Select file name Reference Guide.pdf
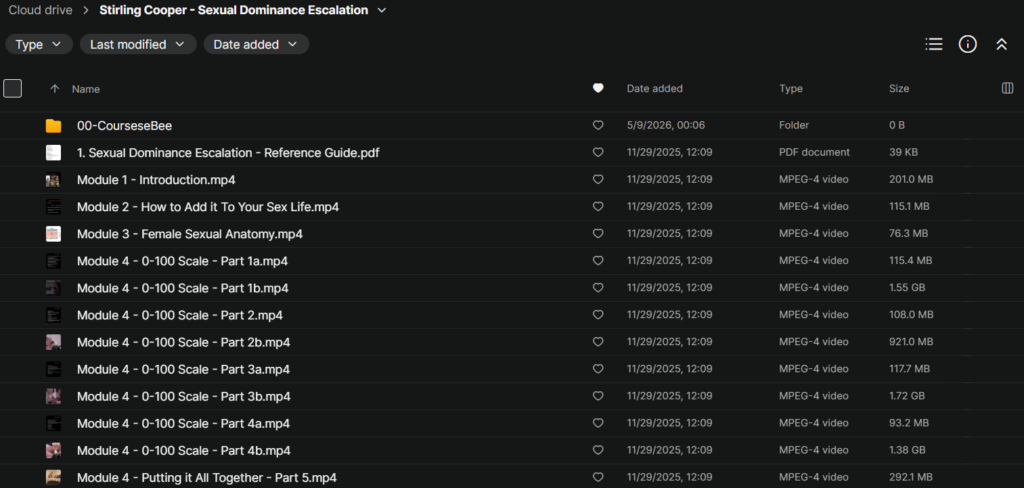Viewport: 1024px width, 488px height. (x=228, y=153)
